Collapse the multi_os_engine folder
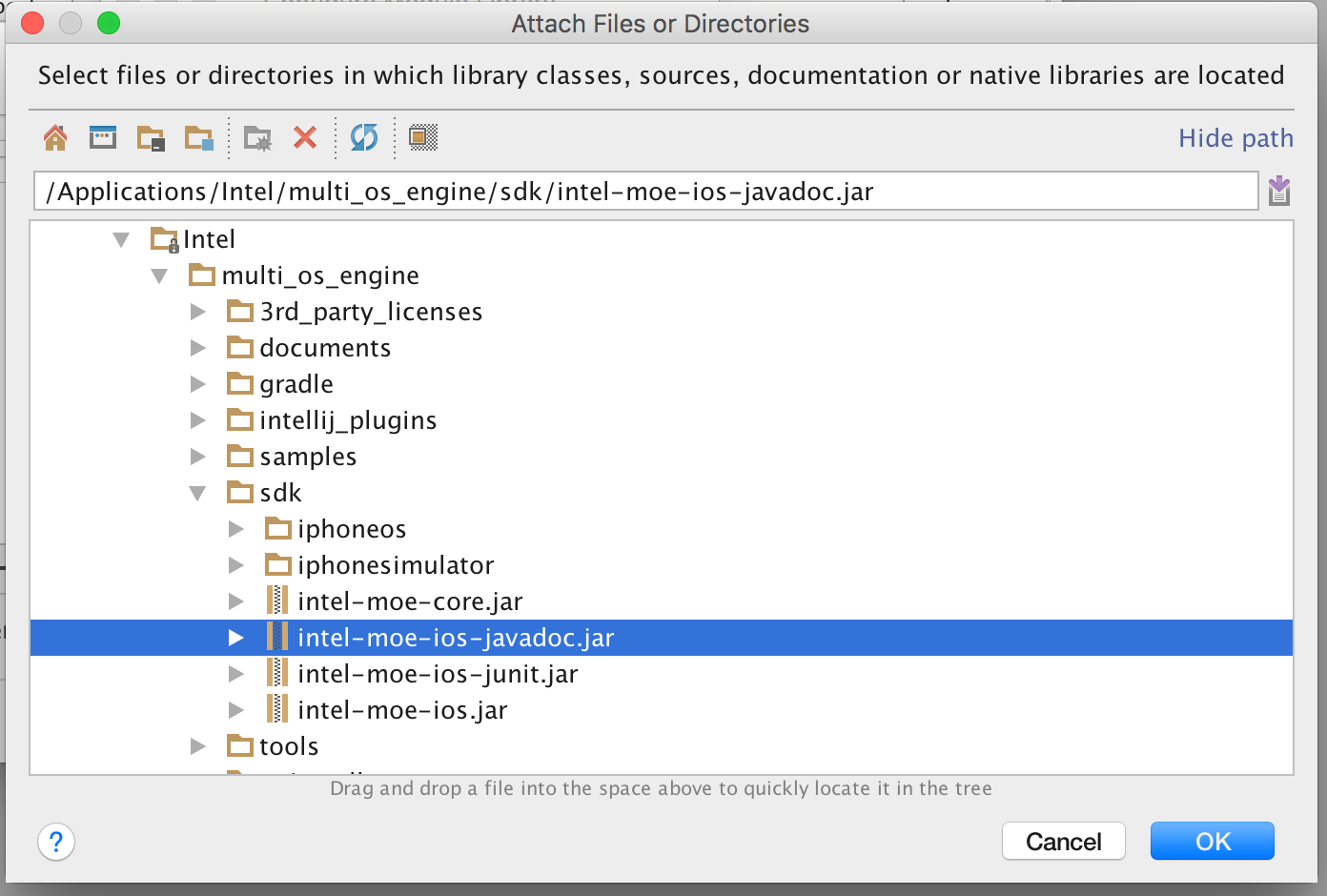Image resolution: width=1327 pixels, height=896 pixels. [x=159, y=276]
